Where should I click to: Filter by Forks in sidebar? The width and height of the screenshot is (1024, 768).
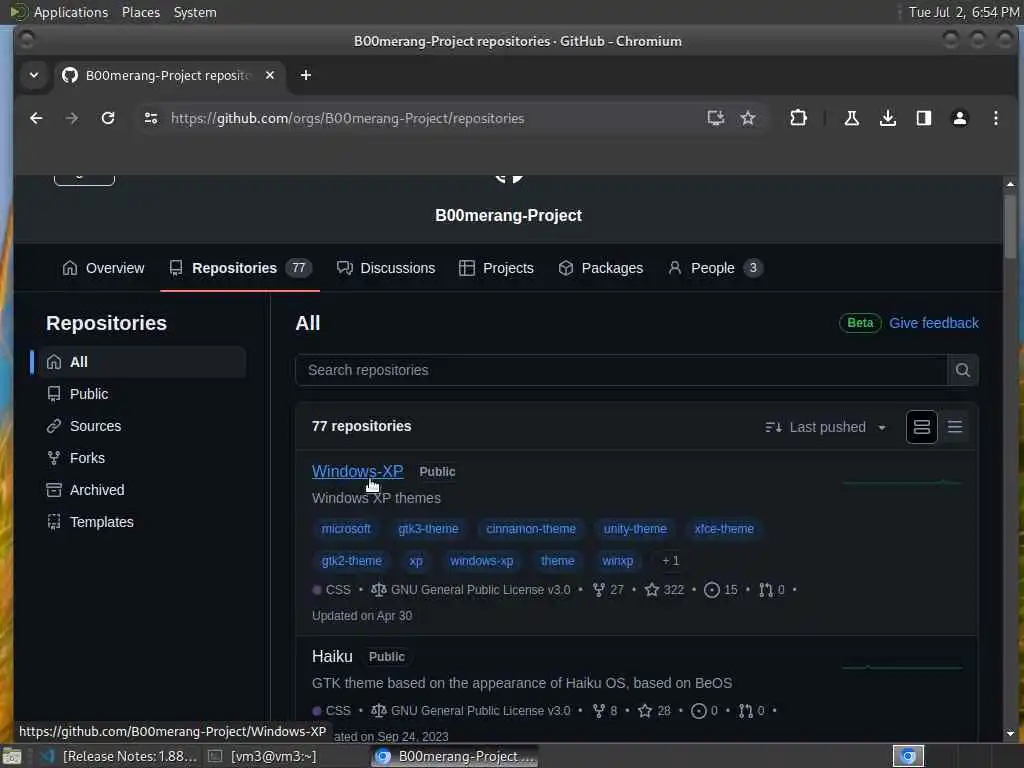pyautogui.click(x=142, y=458)
